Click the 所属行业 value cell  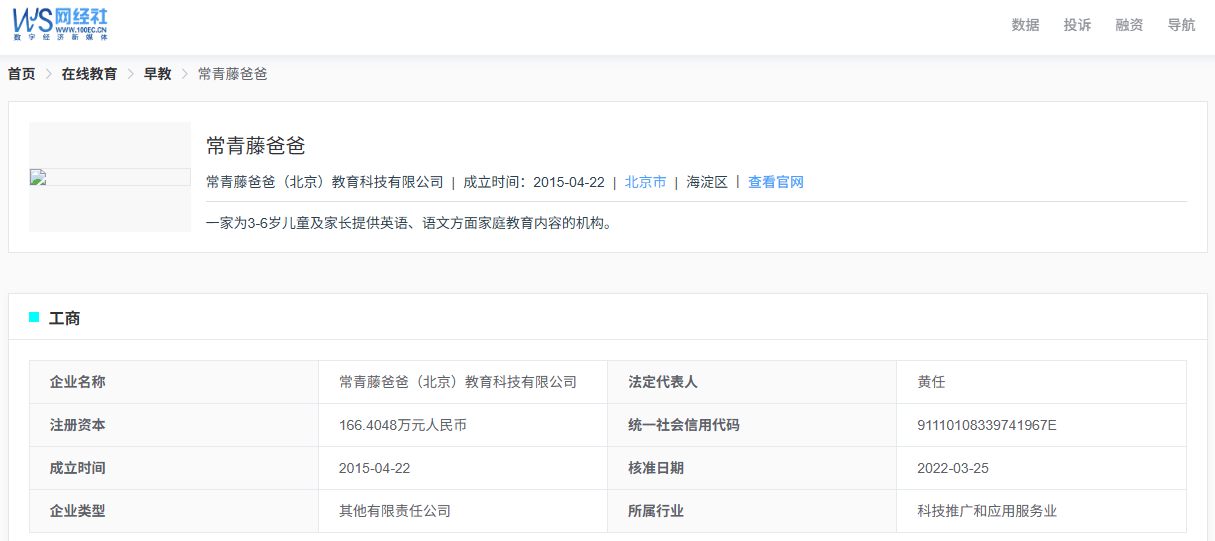[1041, 511]
